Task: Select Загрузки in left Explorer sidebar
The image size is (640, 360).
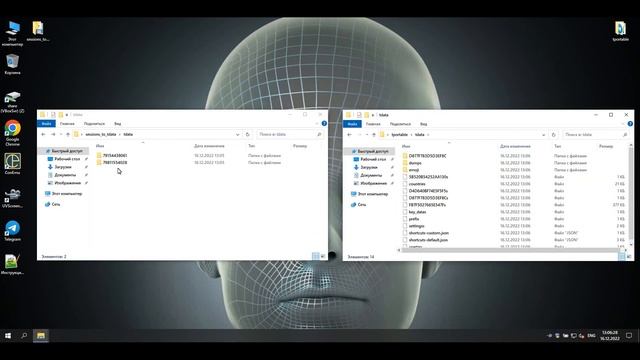Action: point(63,167)
